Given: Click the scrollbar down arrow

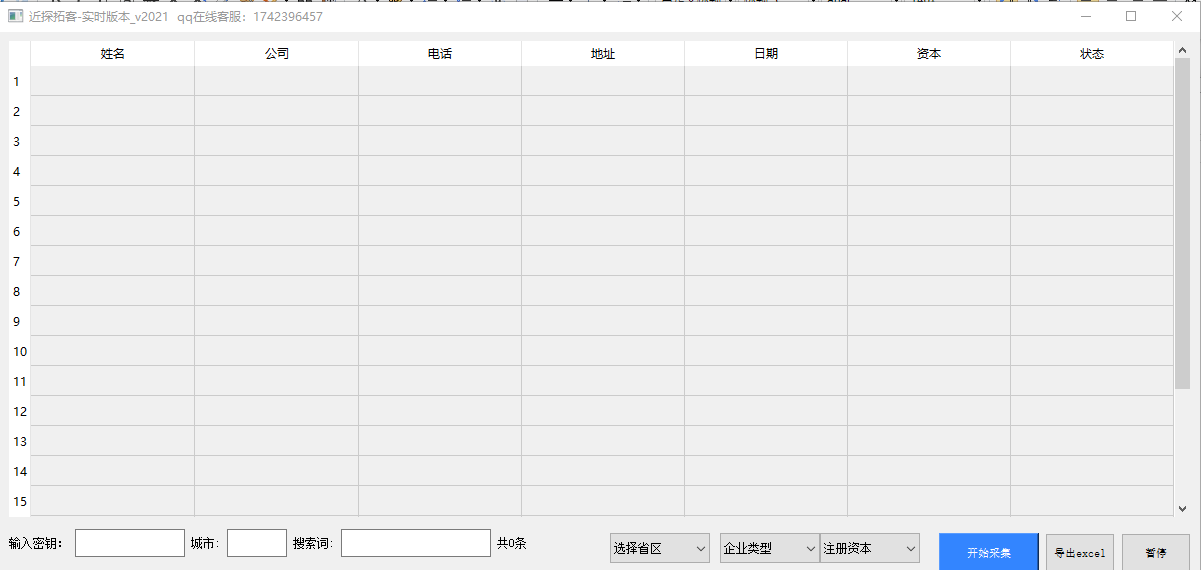Looking at the screenshot, I should [1182, 508].
